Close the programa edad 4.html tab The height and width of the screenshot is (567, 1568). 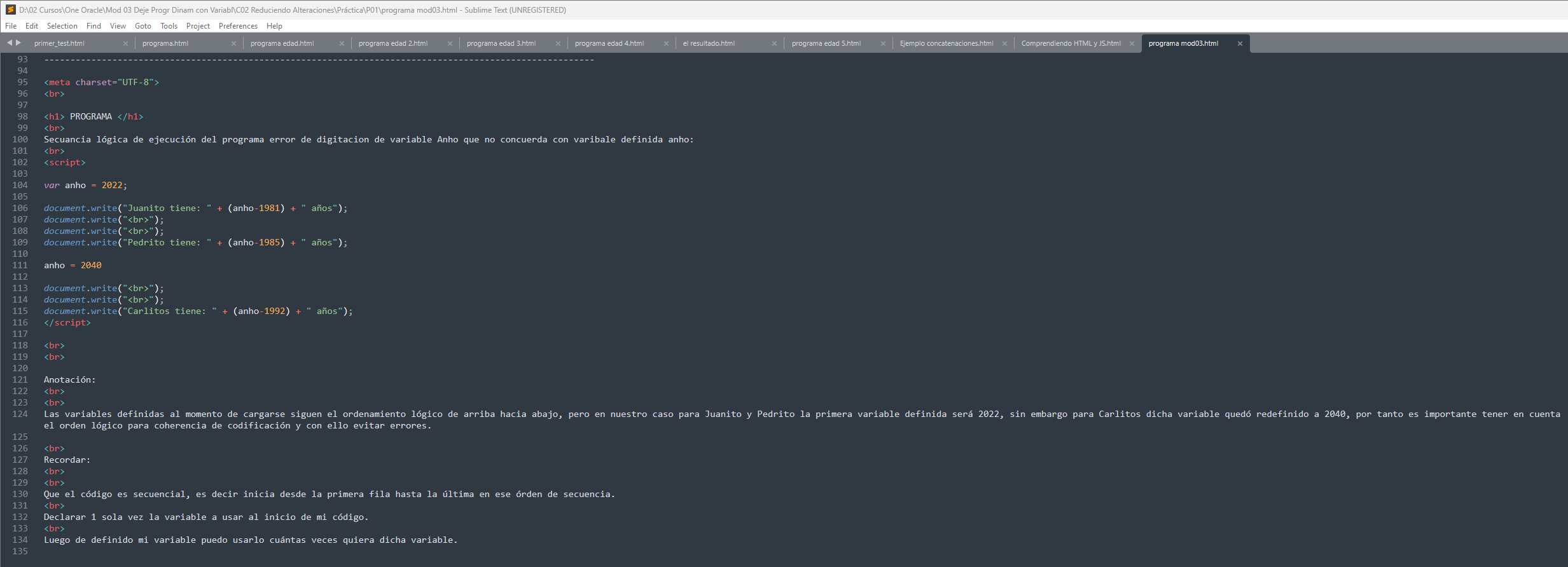(666, 43)
